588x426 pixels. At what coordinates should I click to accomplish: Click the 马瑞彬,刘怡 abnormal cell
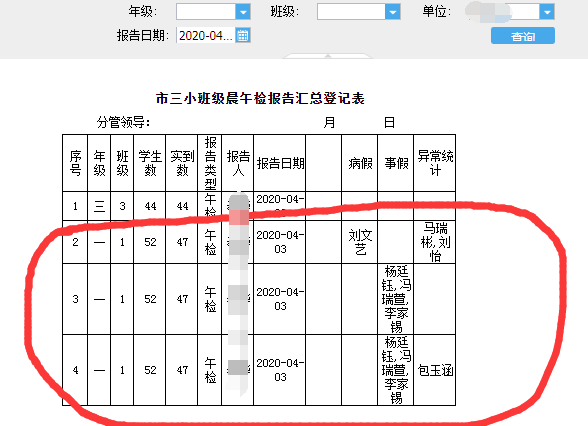pyautogui.click(x=435, y=242)
